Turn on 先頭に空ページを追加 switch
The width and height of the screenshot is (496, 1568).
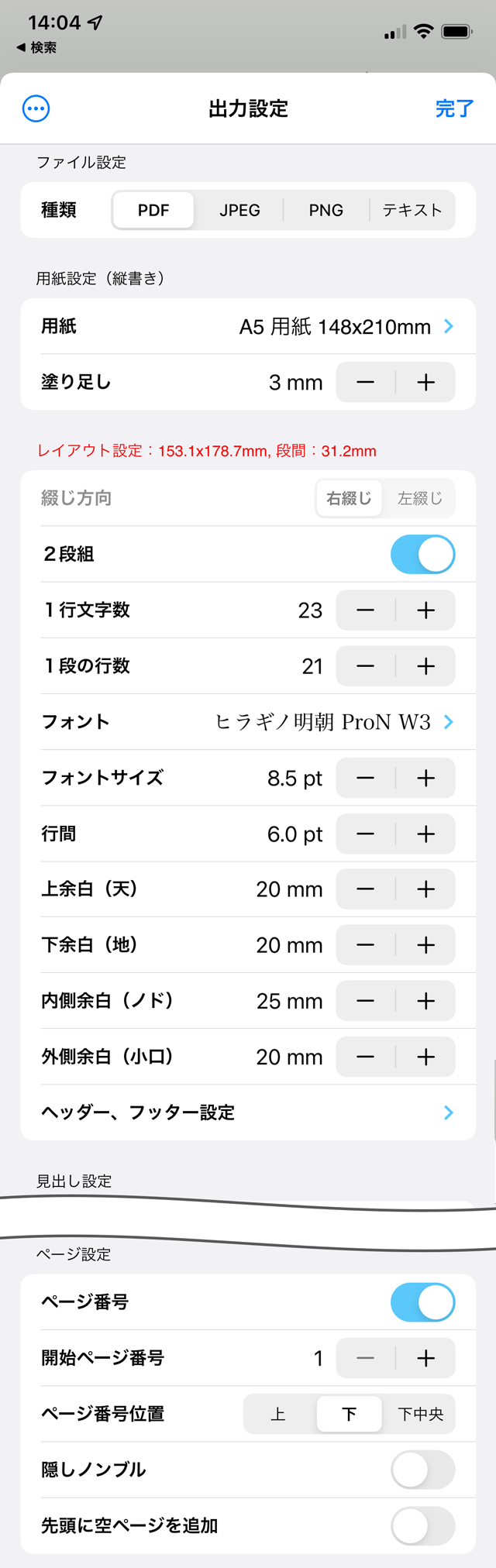coord(422,1525)
